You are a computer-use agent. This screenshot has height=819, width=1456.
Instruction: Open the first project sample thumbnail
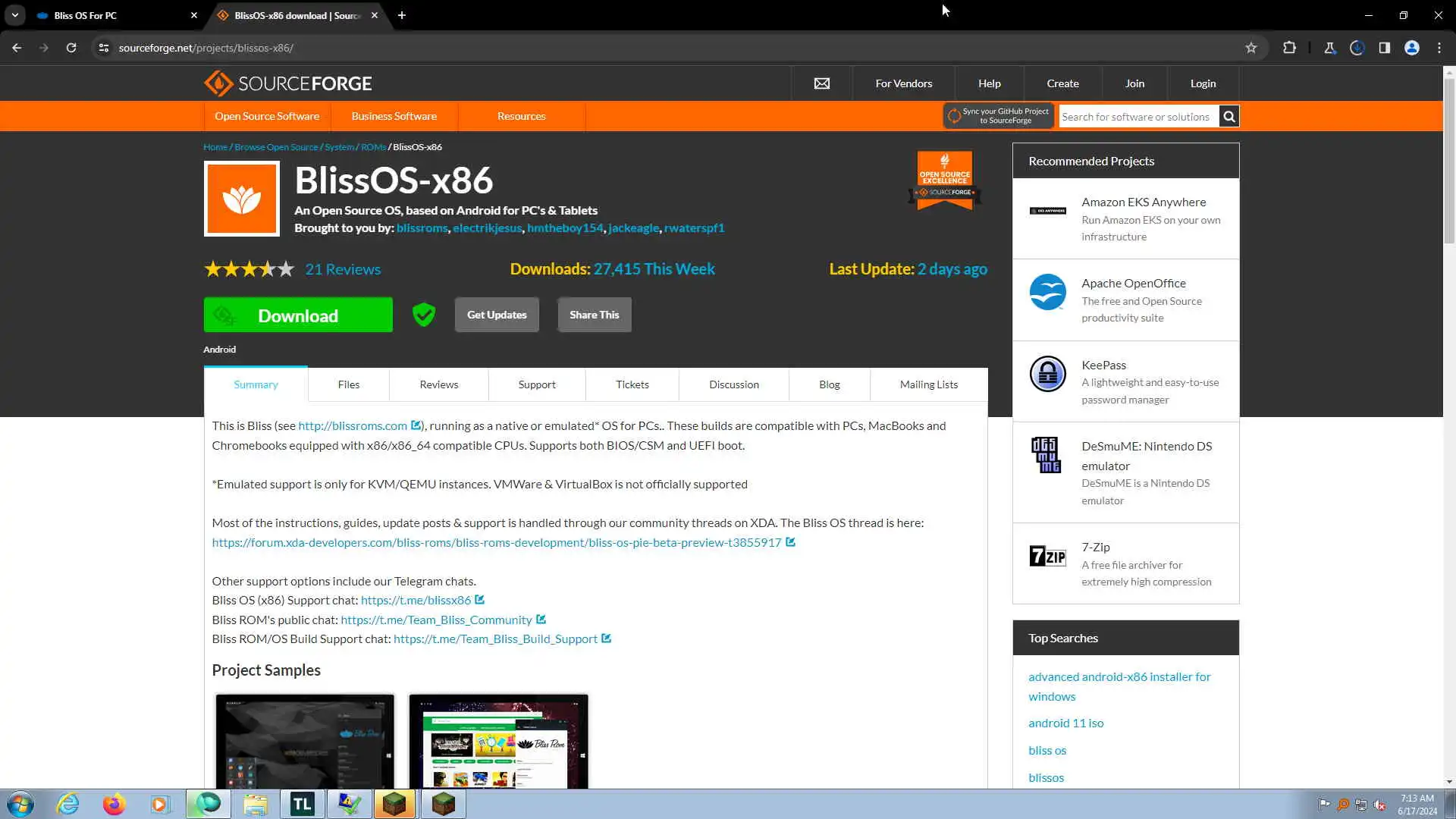pos(305,741)
